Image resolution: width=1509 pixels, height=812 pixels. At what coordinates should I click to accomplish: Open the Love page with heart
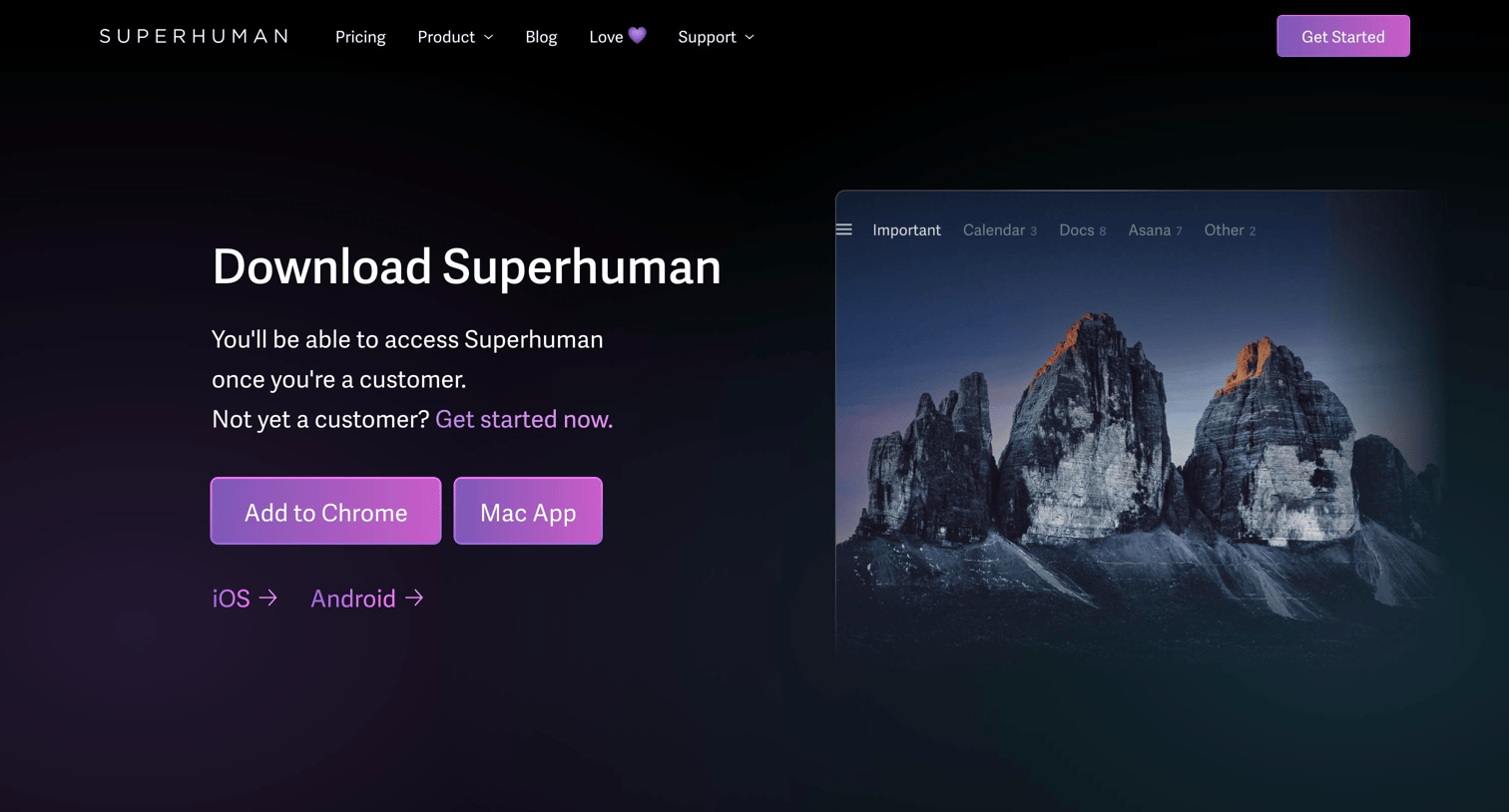click(x=618, y=37)
